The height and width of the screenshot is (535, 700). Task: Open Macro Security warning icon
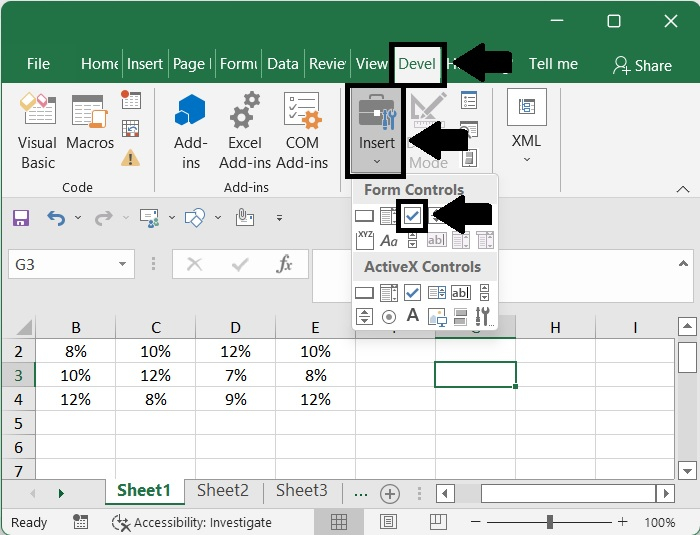pos(130,158)
